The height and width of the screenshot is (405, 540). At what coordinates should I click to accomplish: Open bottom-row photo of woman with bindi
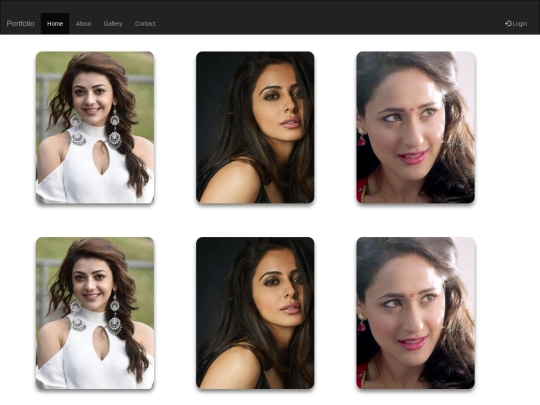click(415, 313)
